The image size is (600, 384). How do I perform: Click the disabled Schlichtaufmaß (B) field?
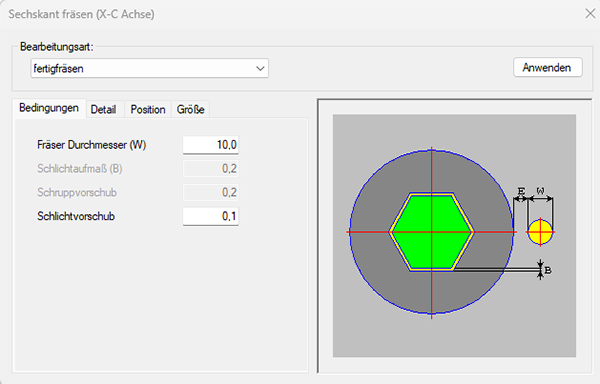tap(211, 169)
